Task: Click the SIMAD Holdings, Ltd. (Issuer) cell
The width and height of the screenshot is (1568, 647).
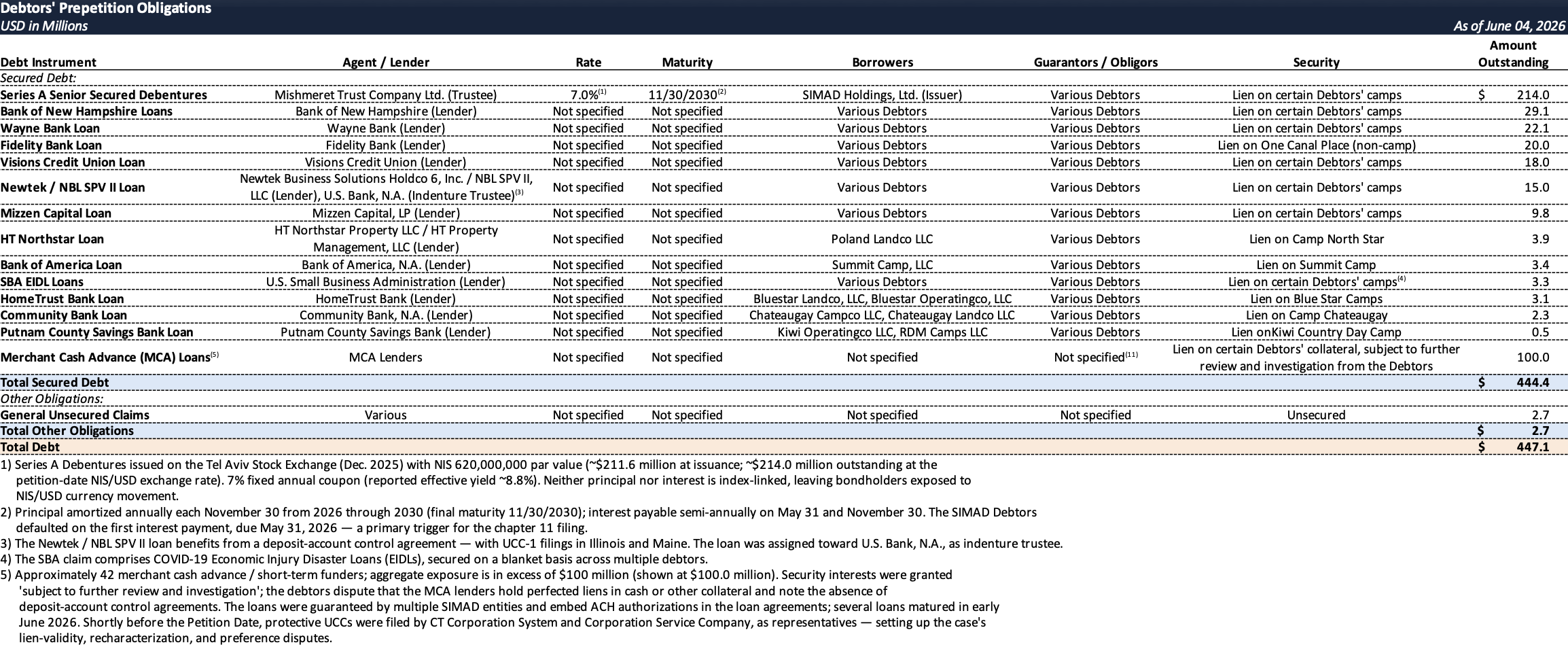Action: point(882,95)
